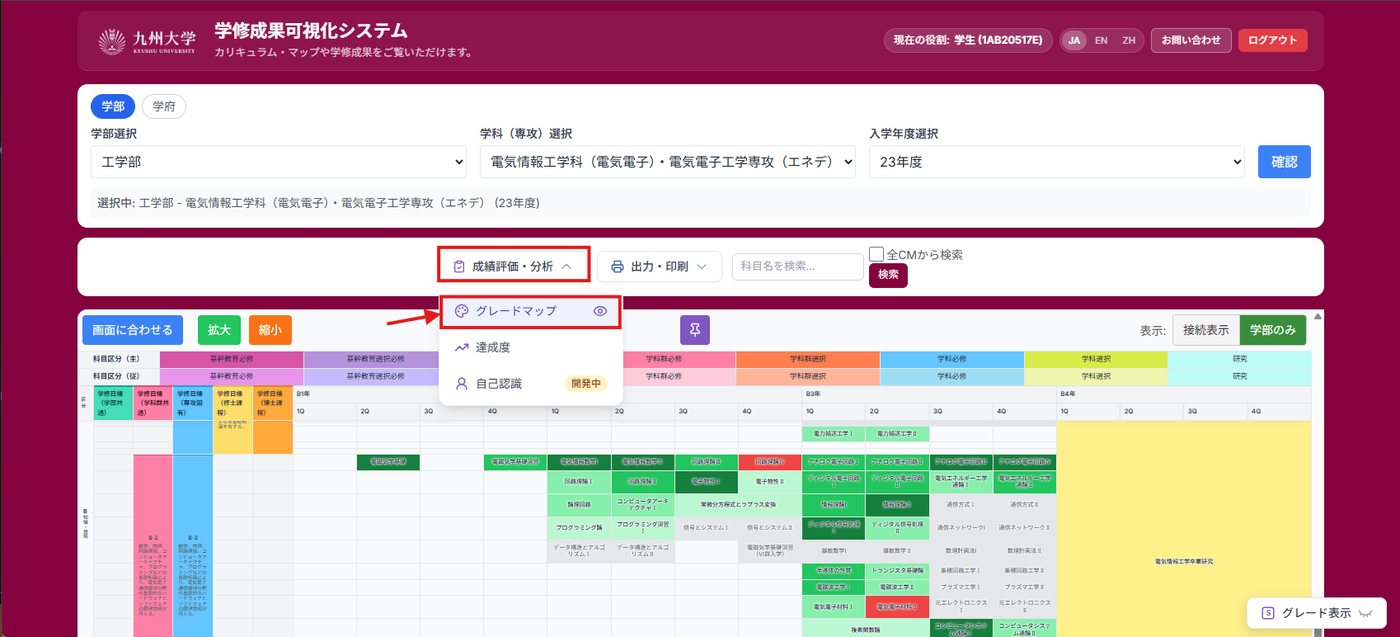This screenshot has width=1400, height=637.
Task: Switch language to JA
Action: [1074, 40]
